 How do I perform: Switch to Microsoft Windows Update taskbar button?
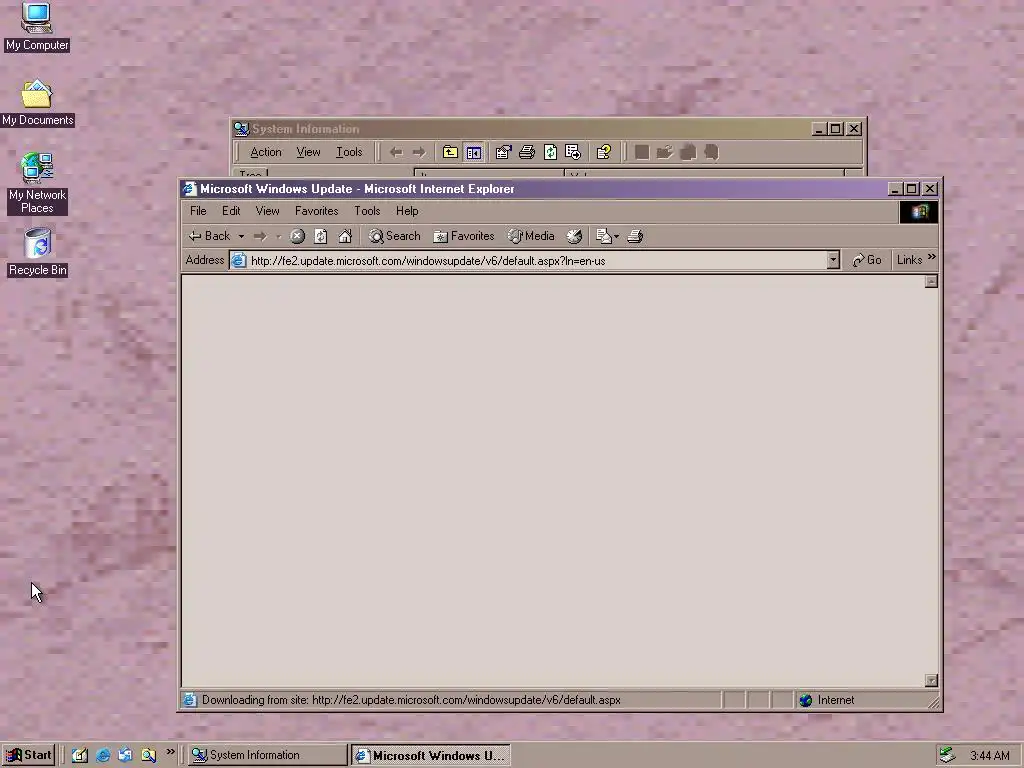tap(430, 755)
